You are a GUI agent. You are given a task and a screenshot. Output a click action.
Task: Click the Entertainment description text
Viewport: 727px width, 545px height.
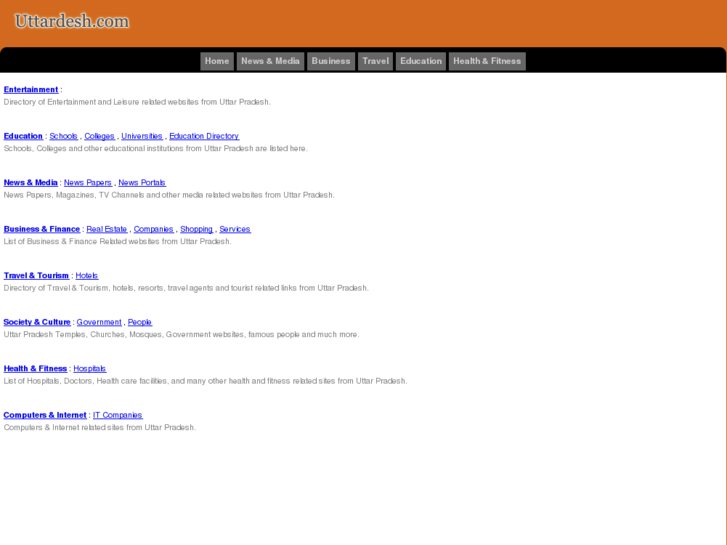click(x=137, y=102)
